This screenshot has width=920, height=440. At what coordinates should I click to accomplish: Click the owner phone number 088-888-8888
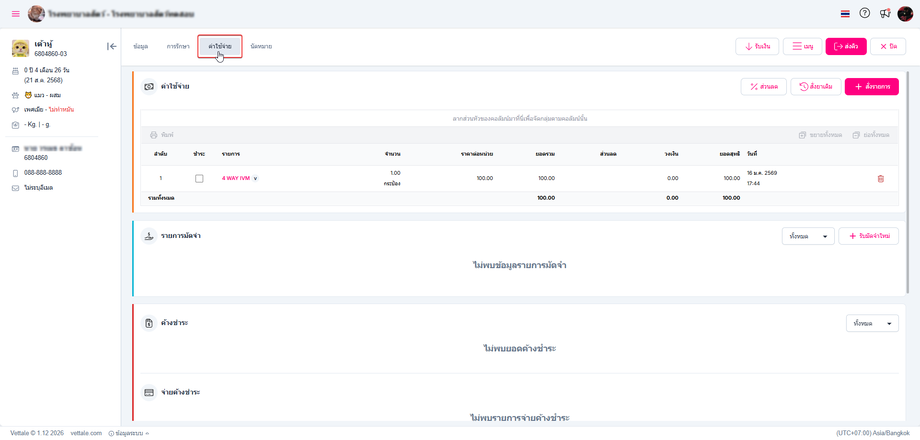(43, 173)
